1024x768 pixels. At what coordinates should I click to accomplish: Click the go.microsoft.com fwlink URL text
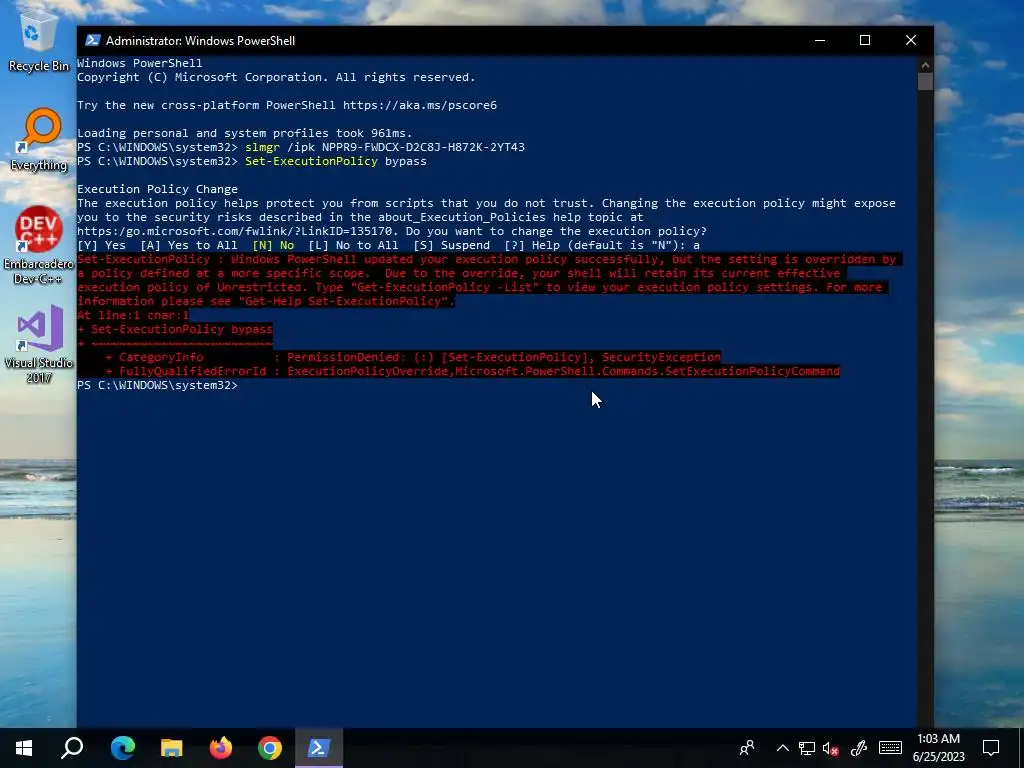click(x=237, y=231)
